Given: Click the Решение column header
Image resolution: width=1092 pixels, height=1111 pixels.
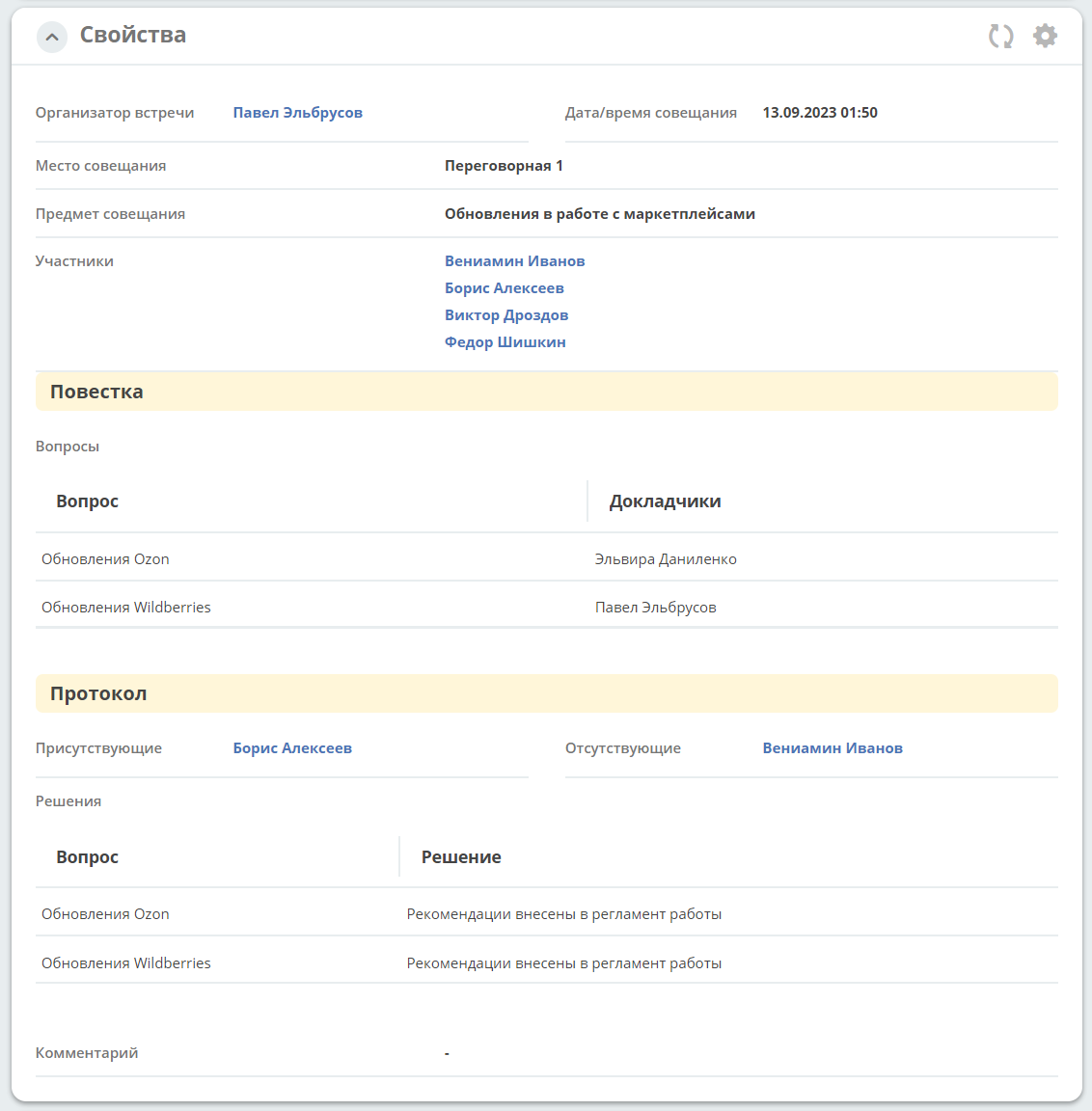Looking at the screenshot, I should [461, 857].
